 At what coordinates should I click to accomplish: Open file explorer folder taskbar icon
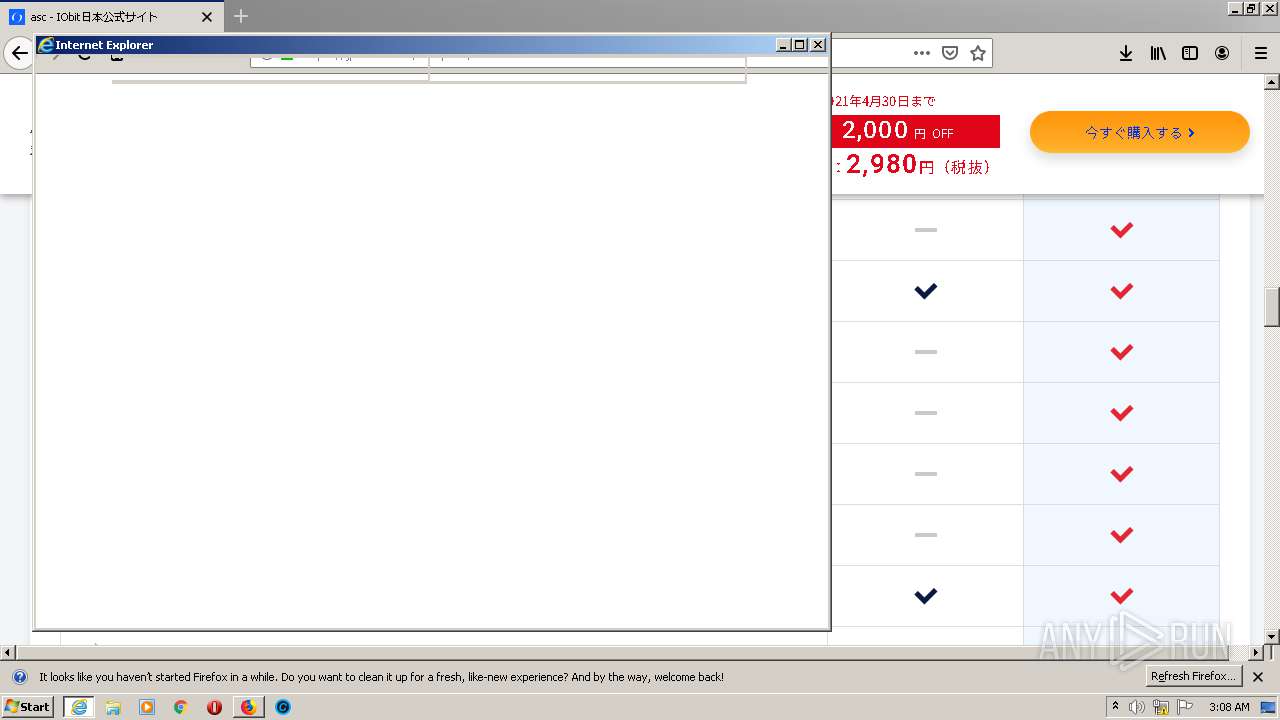point(113,707)
